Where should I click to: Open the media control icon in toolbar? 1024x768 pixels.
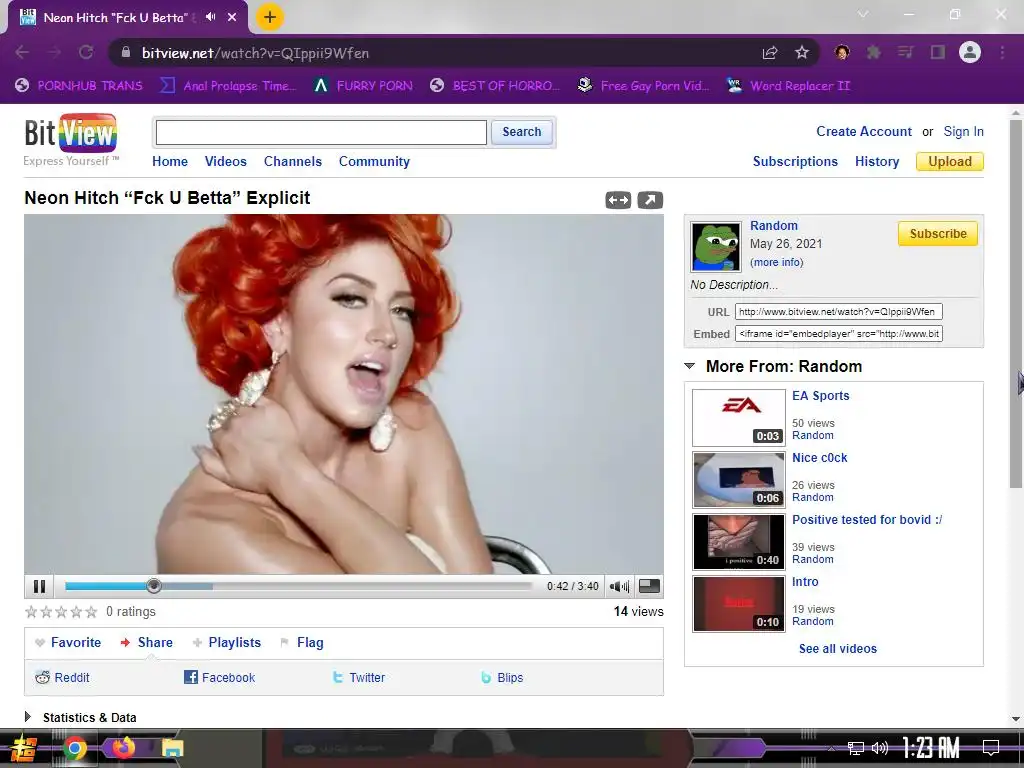(905, 52)
